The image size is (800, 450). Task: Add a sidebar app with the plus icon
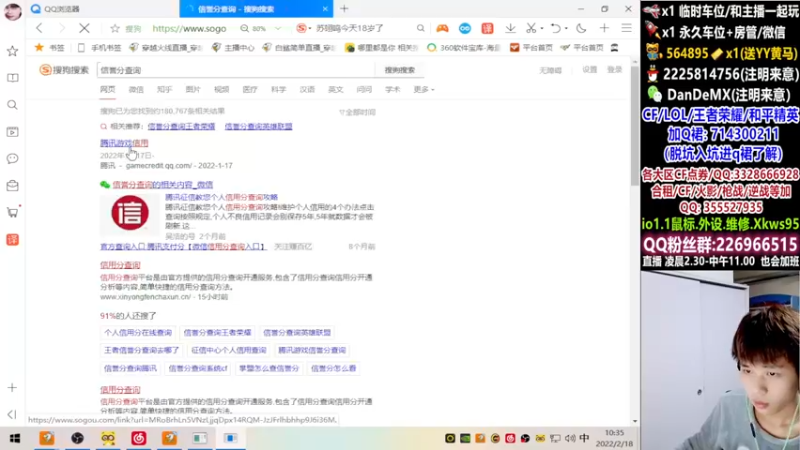coord(12,388)
